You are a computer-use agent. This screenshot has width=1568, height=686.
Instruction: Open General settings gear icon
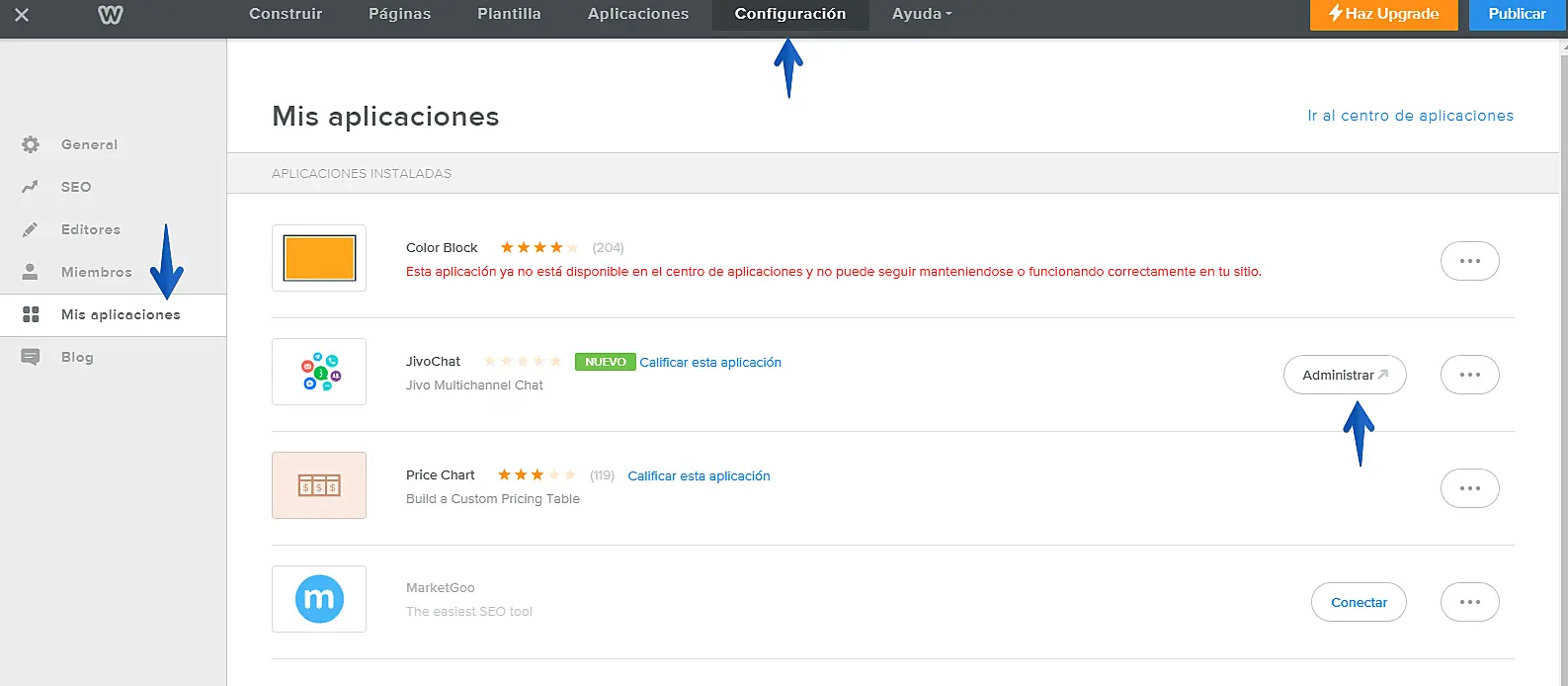pos(31,144)
